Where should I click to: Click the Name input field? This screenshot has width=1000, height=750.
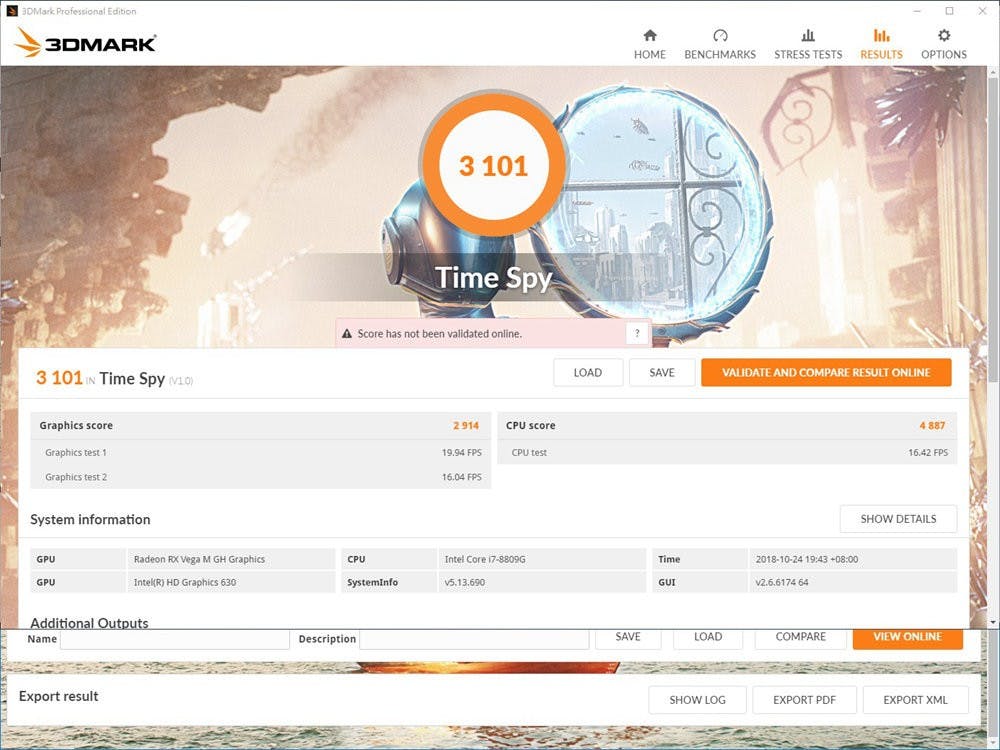click(175, 639)
